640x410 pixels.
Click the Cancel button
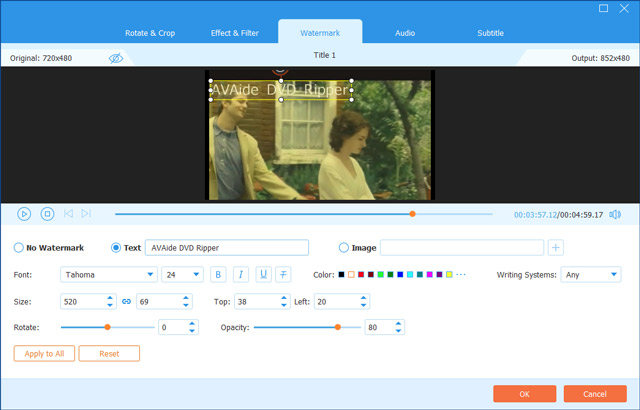tap(595, 394)
